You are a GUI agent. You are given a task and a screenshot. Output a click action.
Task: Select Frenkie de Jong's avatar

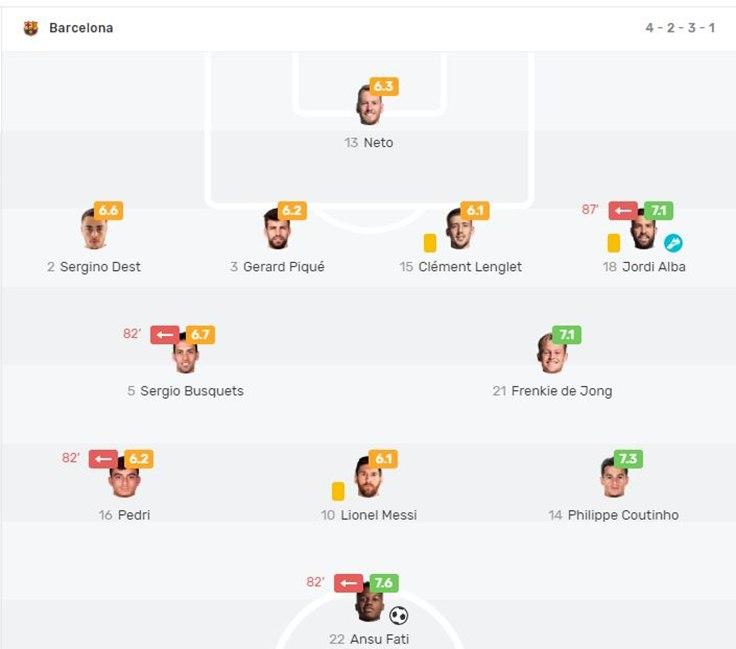552,354
